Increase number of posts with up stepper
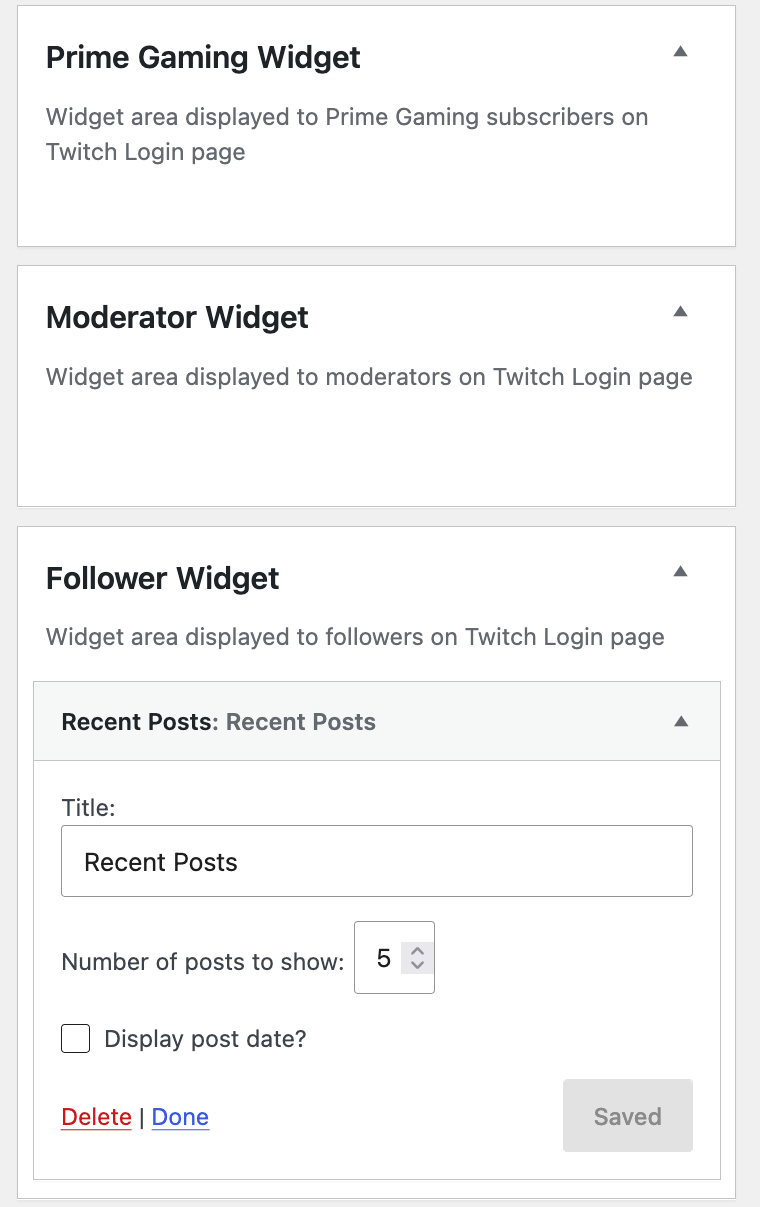Viewport: 760px width, 1207px height. pyautogui.click(x=418, y=951)
